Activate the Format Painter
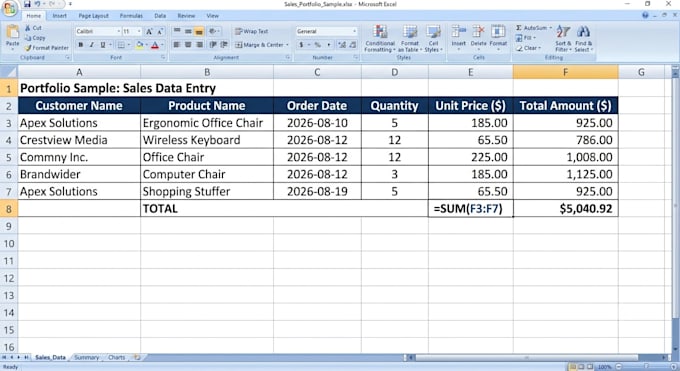 46,48
